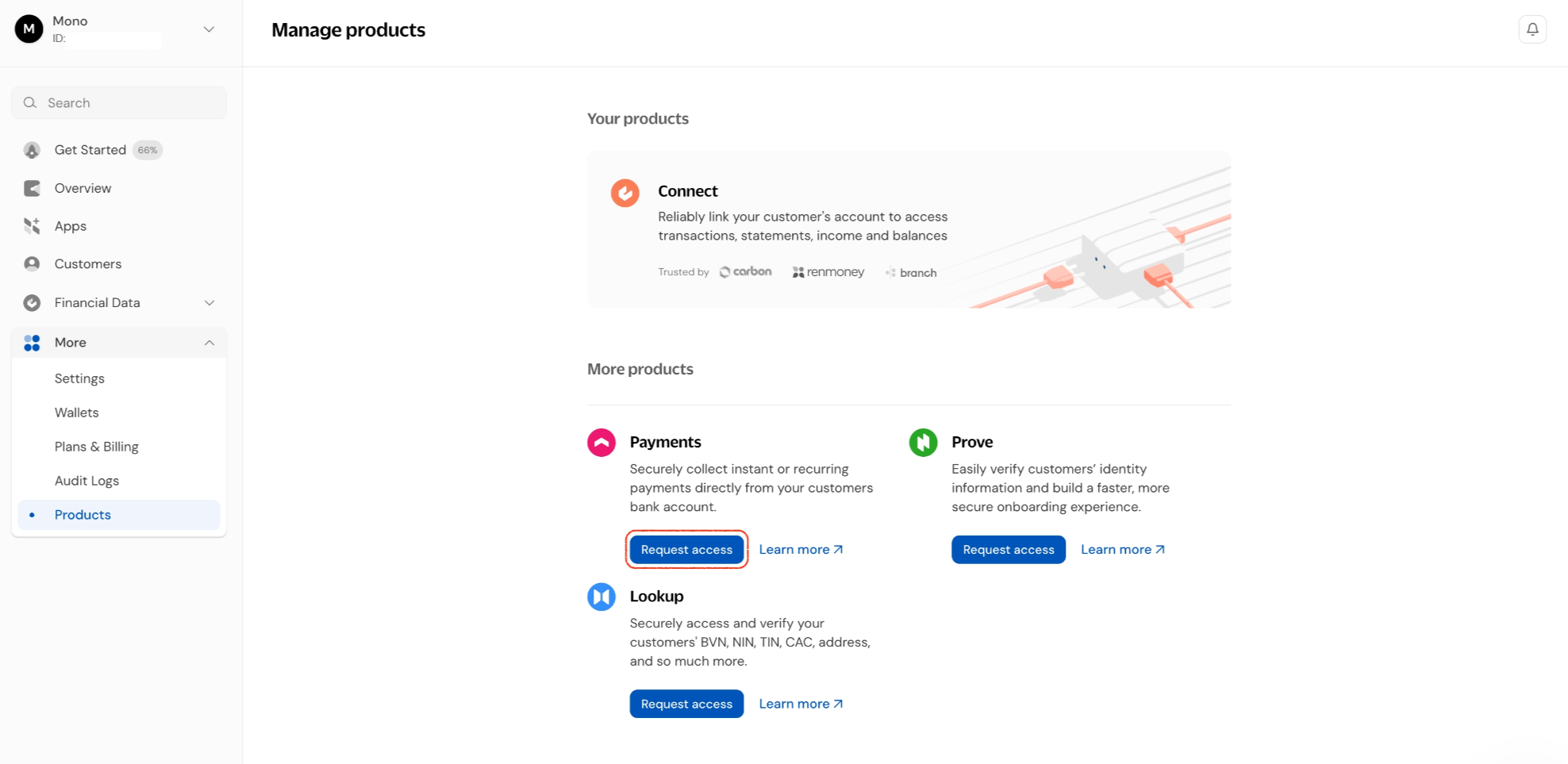Request access to Prove product
Screen dimensions: 1568x764
tap(1008, 550)
